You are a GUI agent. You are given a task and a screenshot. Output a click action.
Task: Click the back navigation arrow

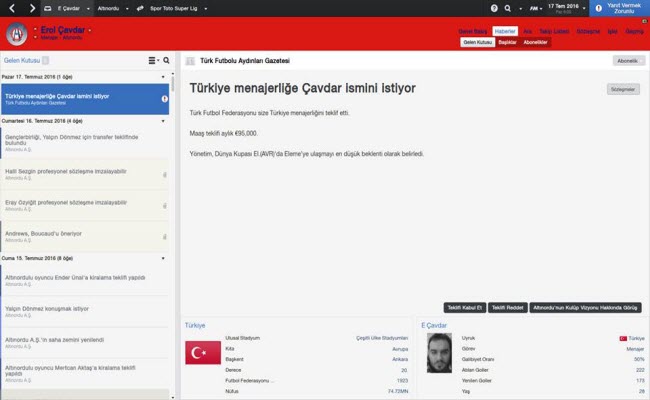pyautogui.click(x=11, y=8)
